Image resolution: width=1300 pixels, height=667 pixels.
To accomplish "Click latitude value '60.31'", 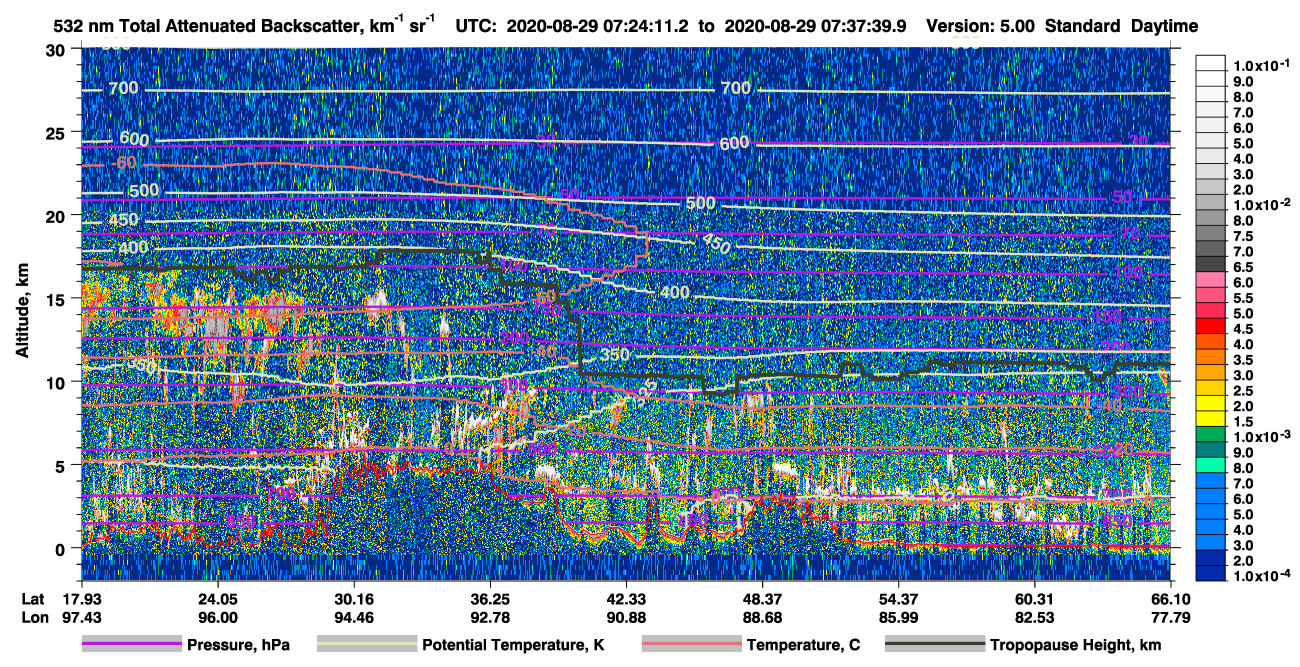I will (x=1035, y=598).
